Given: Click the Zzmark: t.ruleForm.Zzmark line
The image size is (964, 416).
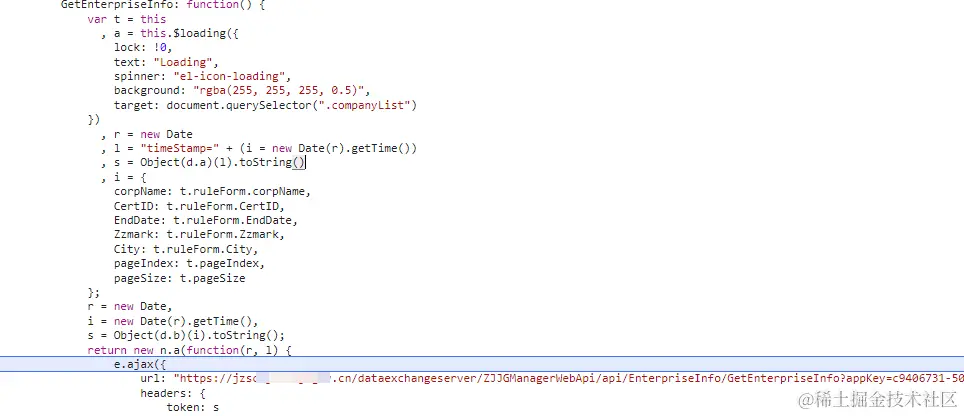Looking at the screenshot, I should click(199, 235).
